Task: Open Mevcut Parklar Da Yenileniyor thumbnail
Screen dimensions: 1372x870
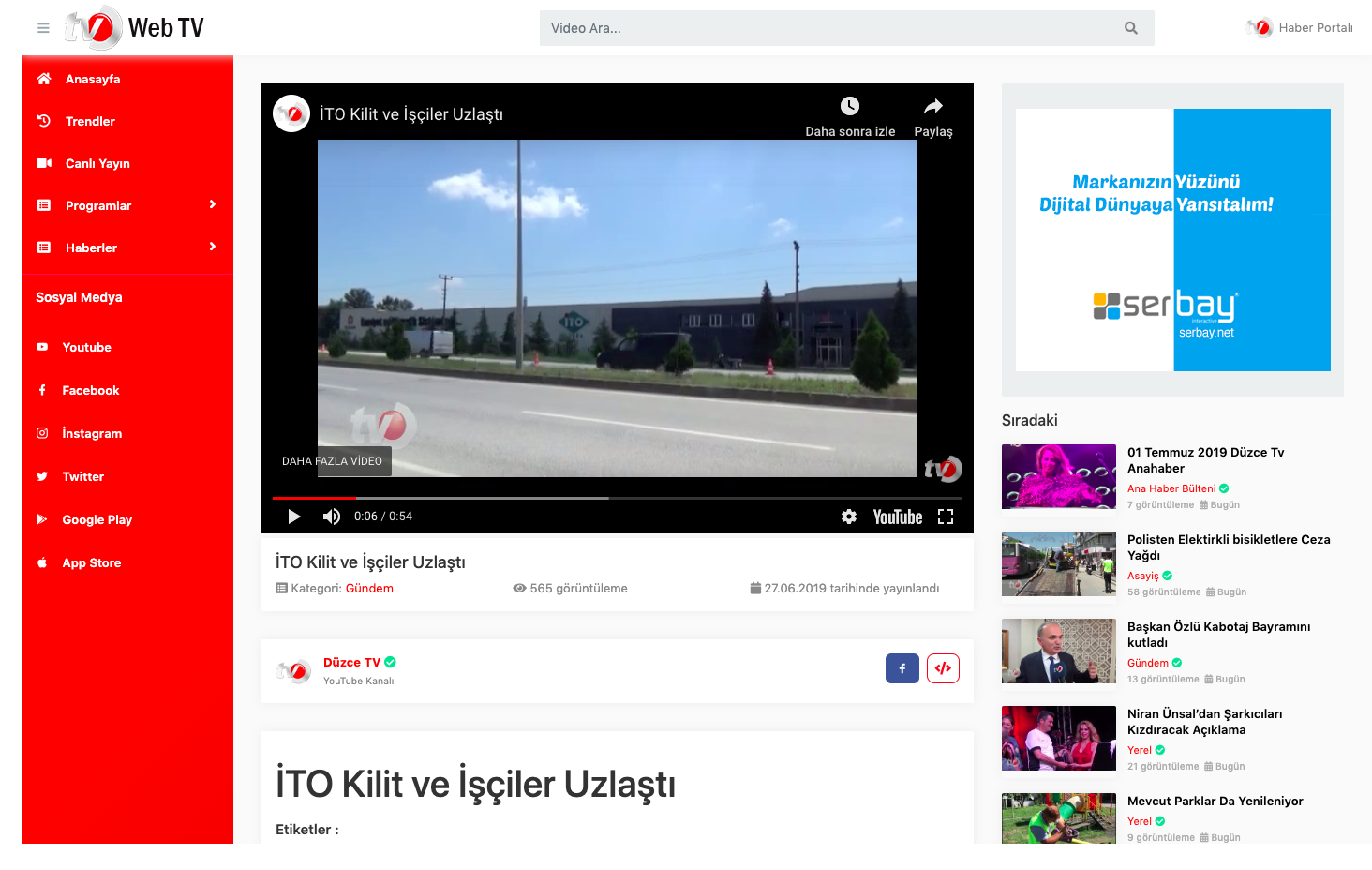Action: click(1059, 818)
